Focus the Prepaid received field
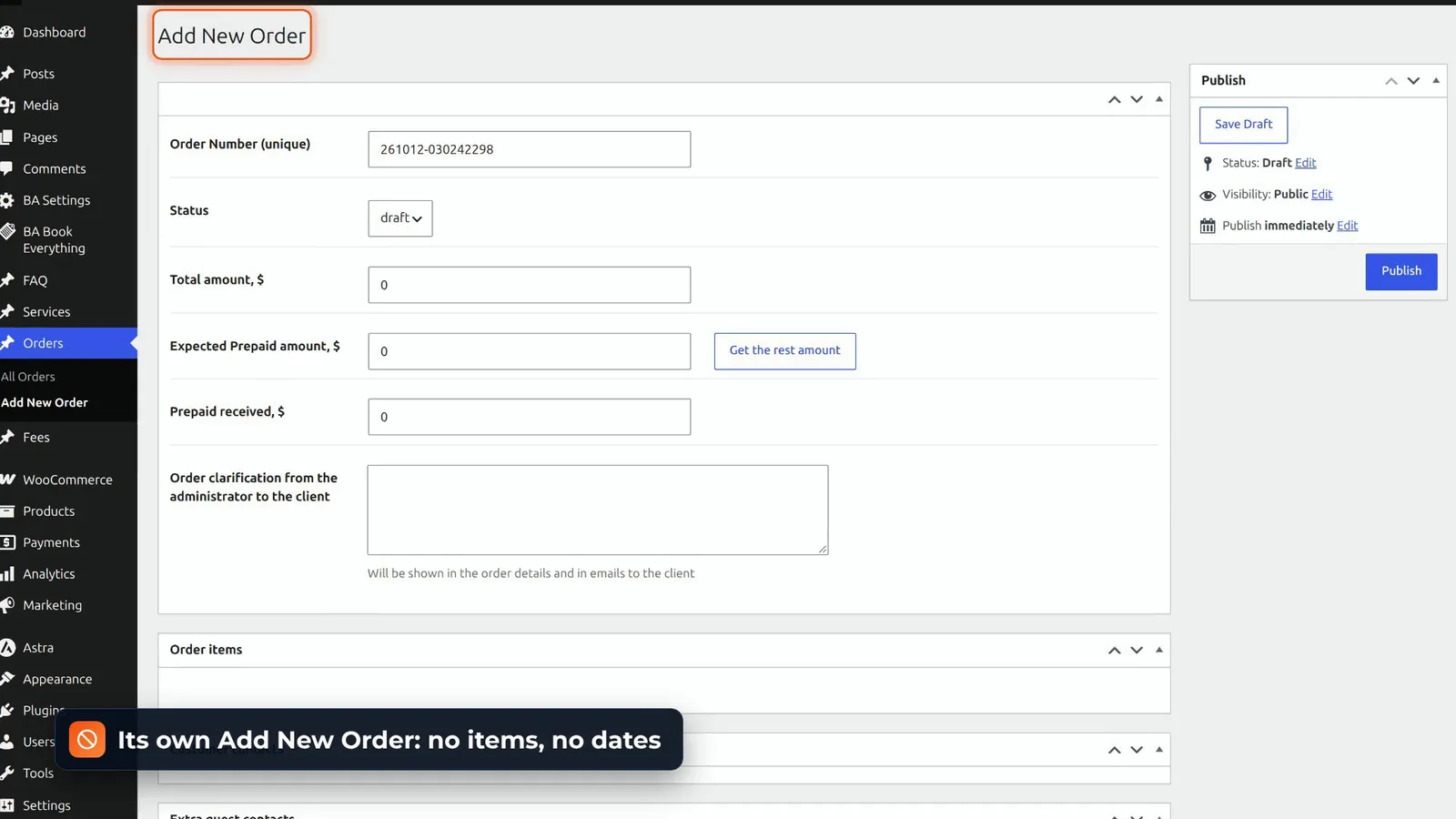Image resolution: width=1456 pixels, height=819 pixels. (x=530, y=417)
